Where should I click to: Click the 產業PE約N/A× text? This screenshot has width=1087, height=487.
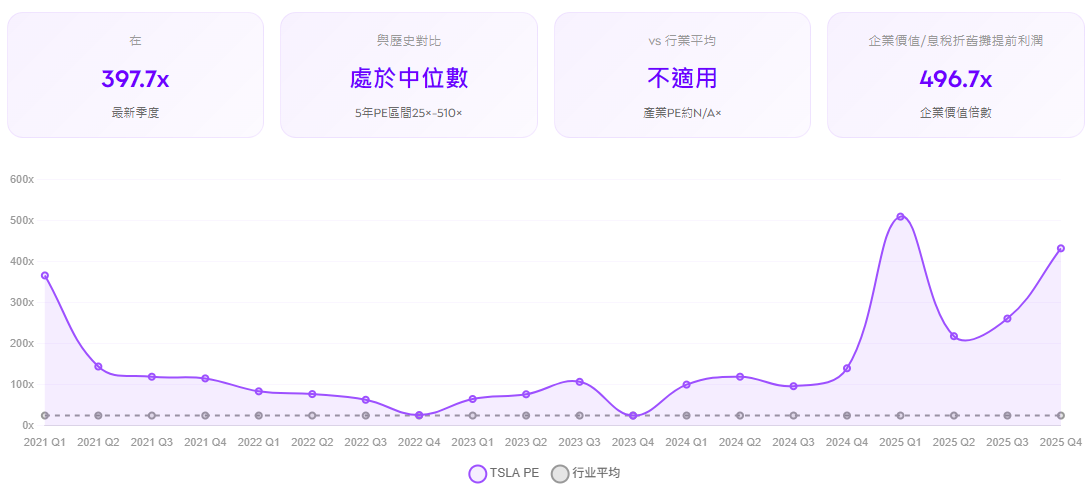pos(682,112)
